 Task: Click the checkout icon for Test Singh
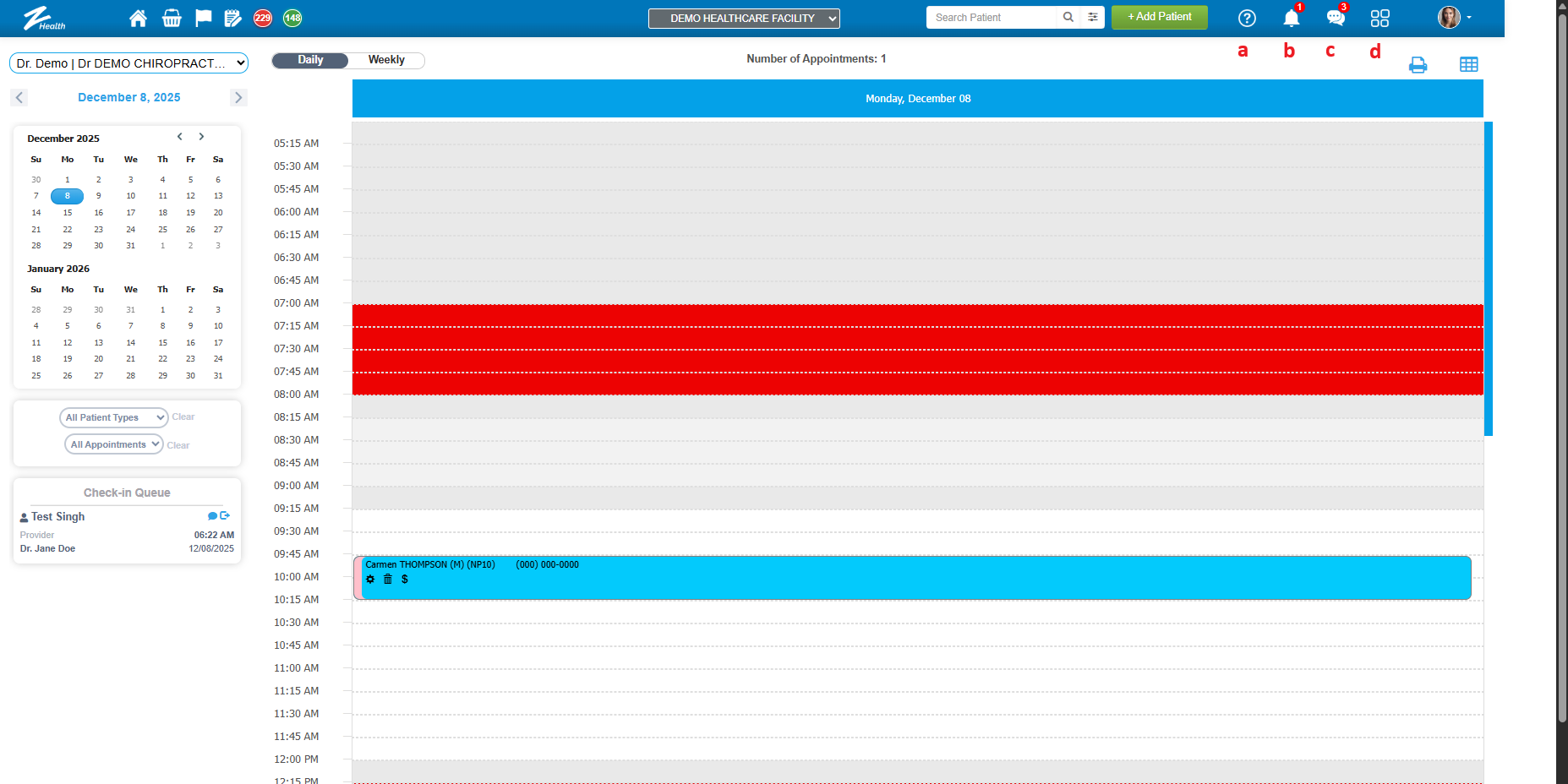coord(225,515)
